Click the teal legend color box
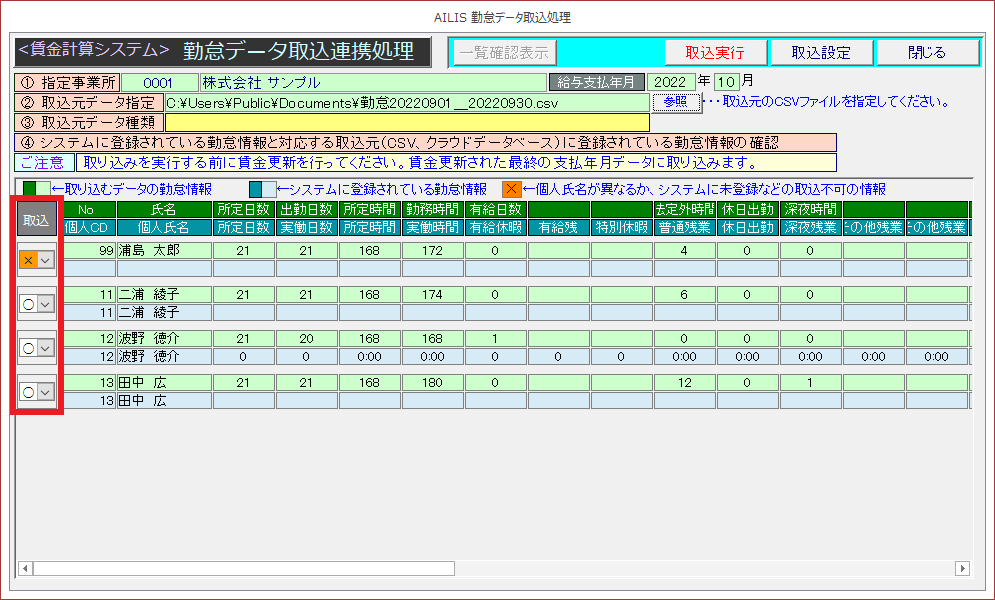 [x=256, y=189]
